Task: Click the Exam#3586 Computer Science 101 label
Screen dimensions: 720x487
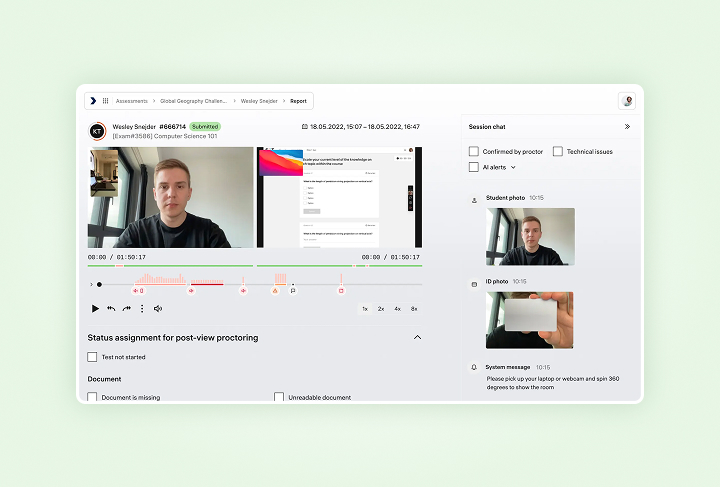Action: pyautogui.click(x=165, y=136)
